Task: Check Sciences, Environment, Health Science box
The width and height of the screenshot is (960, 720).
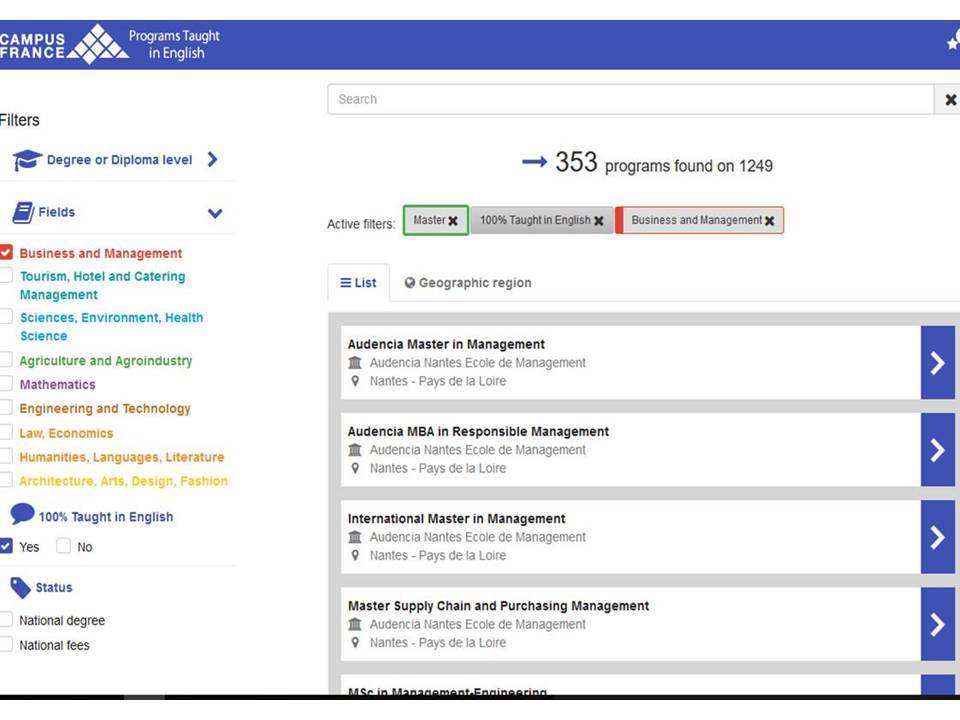Action: pos(6,317)
